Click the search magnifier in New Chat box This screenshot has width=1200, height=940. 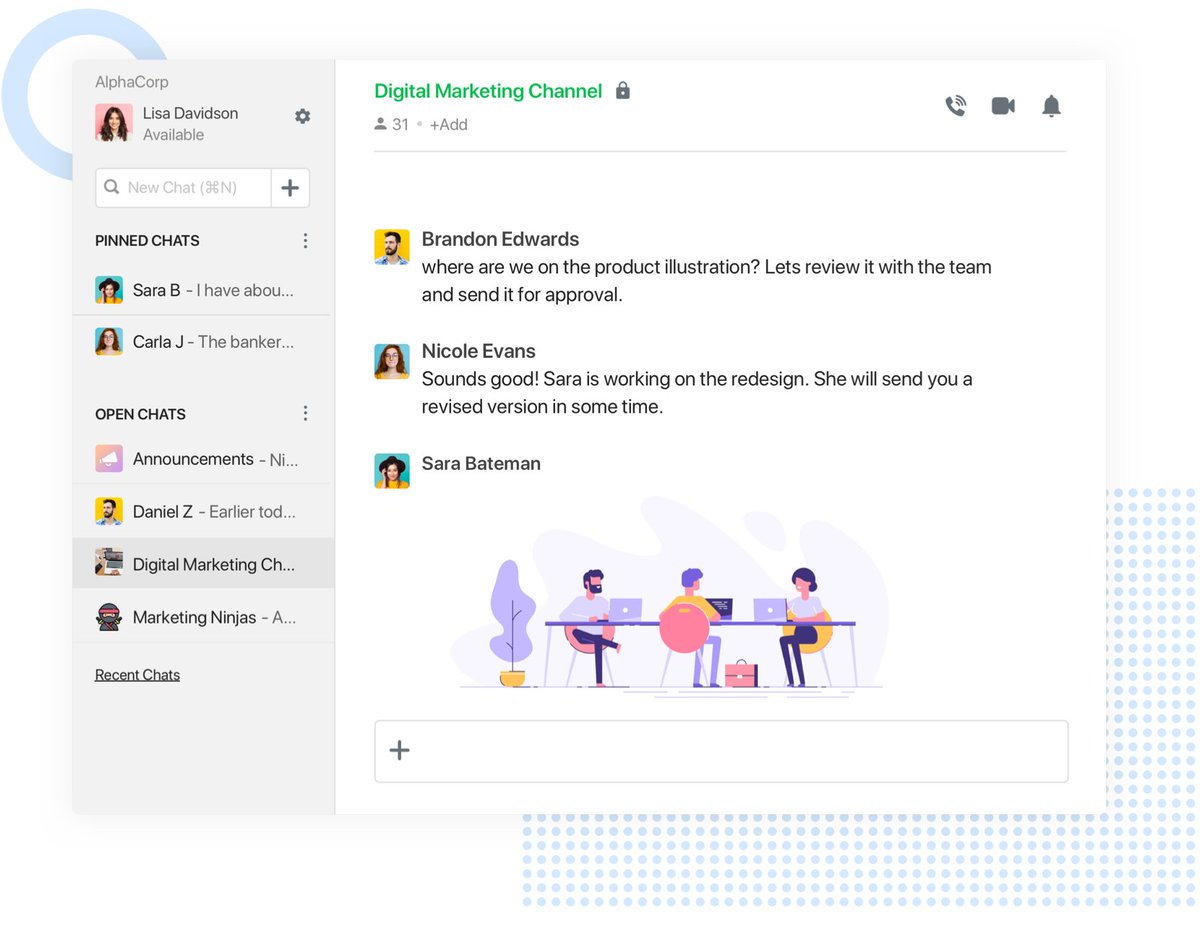click(x=112, y=187)
